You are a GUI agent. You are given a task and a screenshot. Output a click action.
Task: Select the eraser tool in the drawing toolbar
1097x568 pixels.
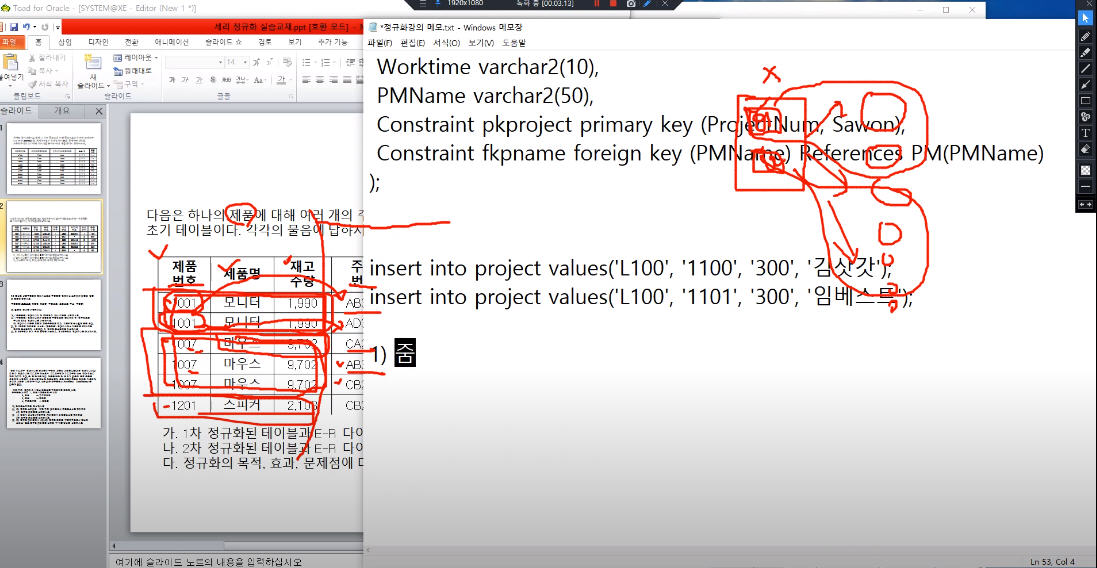(1086, 148)
